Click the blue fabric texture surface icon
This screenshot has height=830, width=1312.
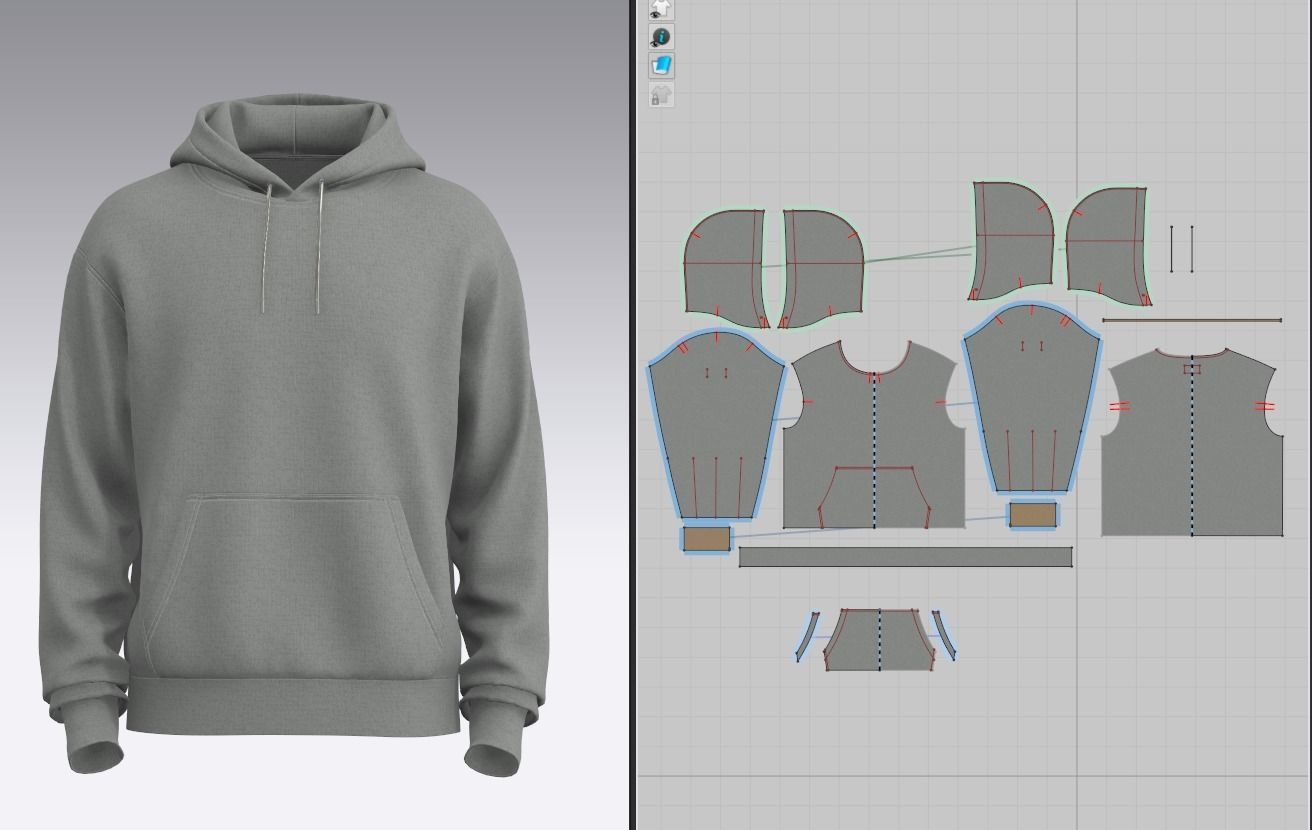pyautogui.click(x=661, y=66)
